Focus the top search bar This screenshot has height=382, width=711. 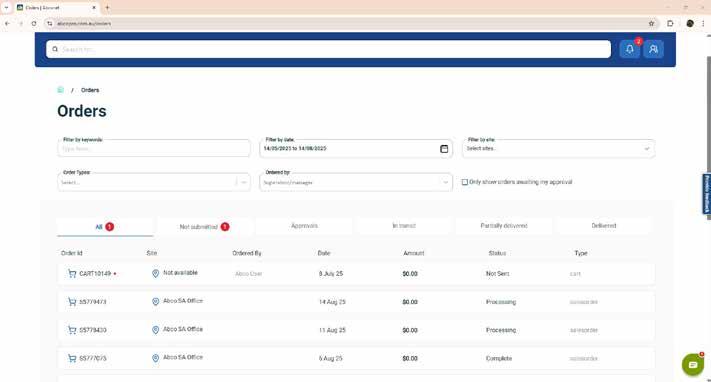328,49
